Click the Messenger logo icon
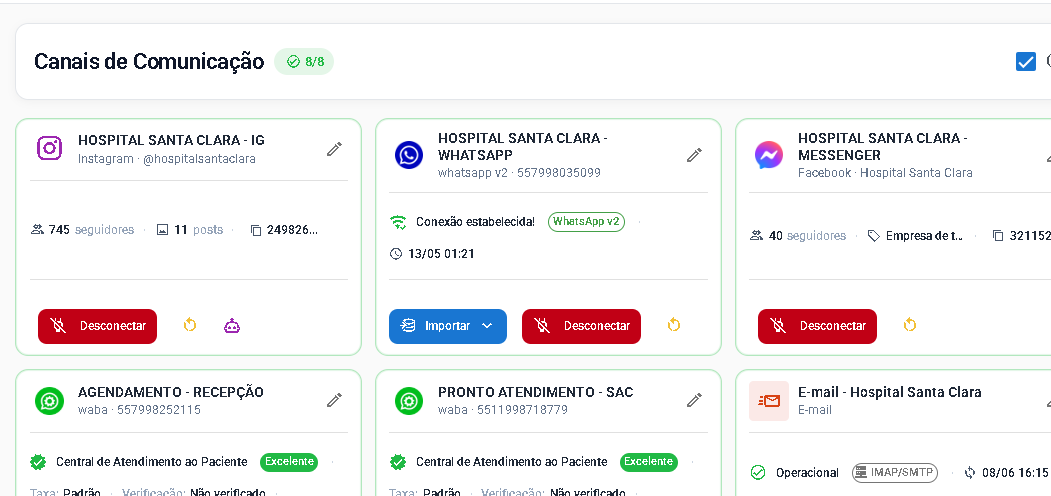Screen dimensions: 1051x496 769,155
